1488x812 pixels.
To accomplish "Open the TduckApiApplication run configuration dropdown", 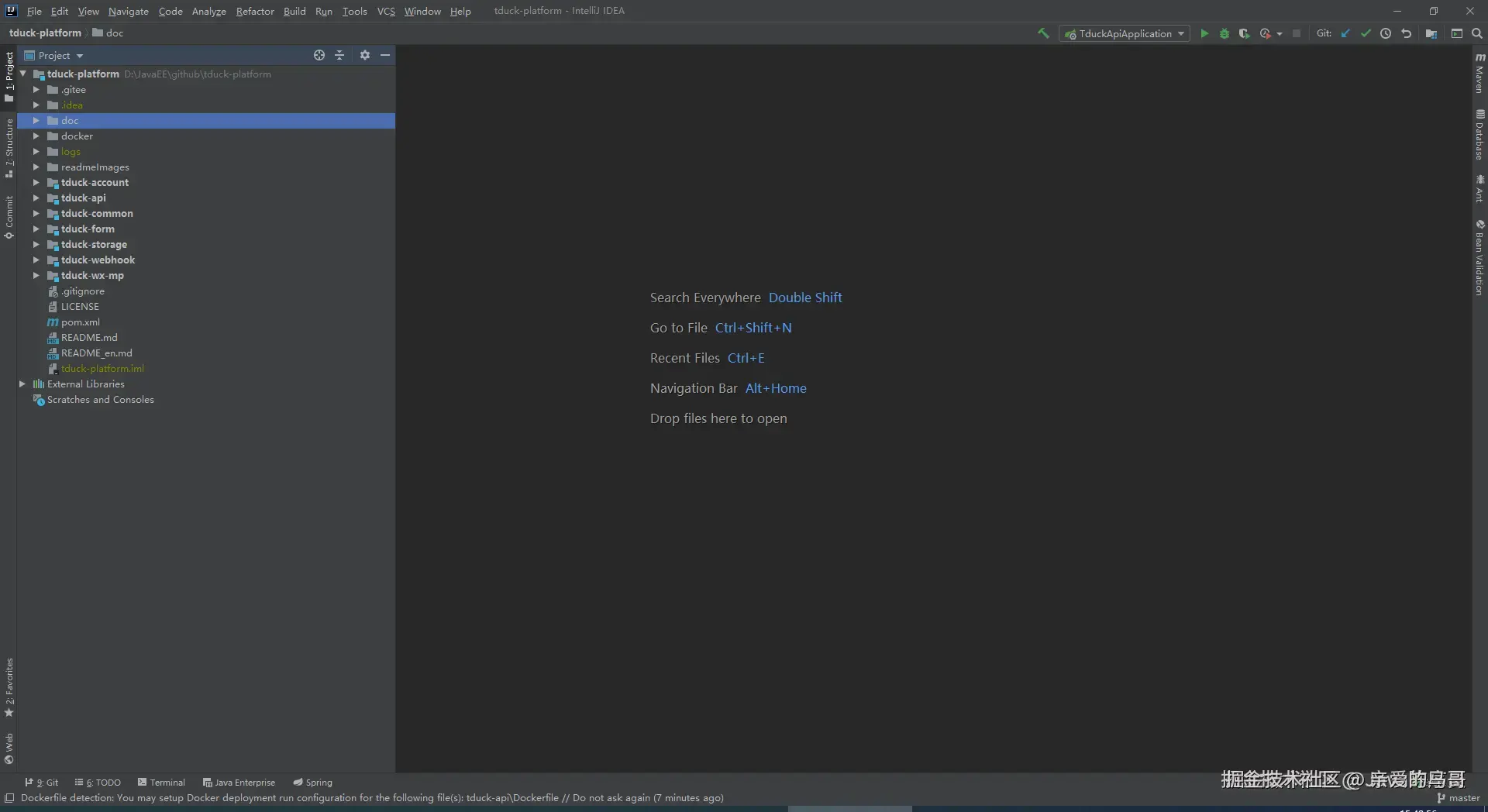I will pyautogui.click(x=1125, y=33).
